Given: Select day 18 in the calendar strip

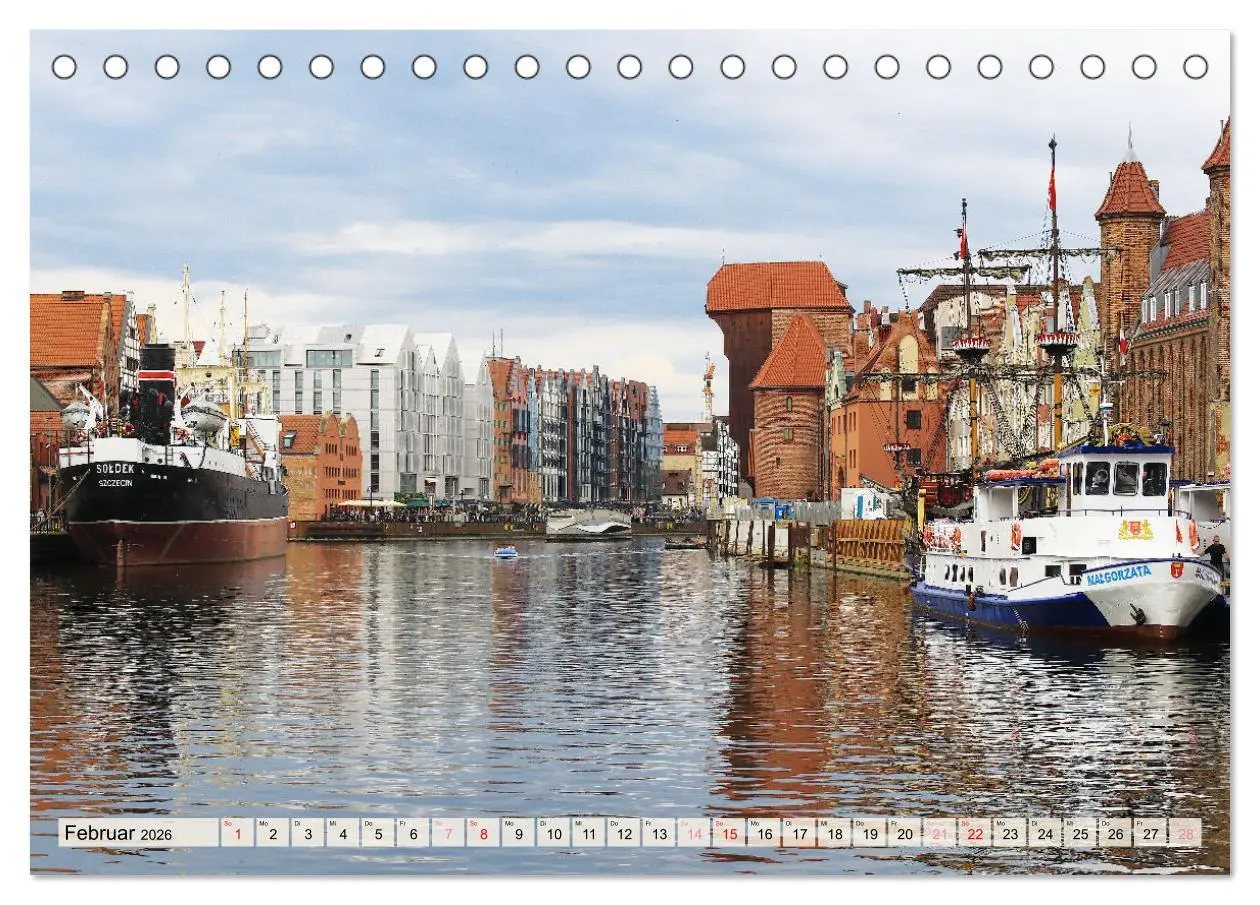Looking at the screenshot, I should [833, 833].
